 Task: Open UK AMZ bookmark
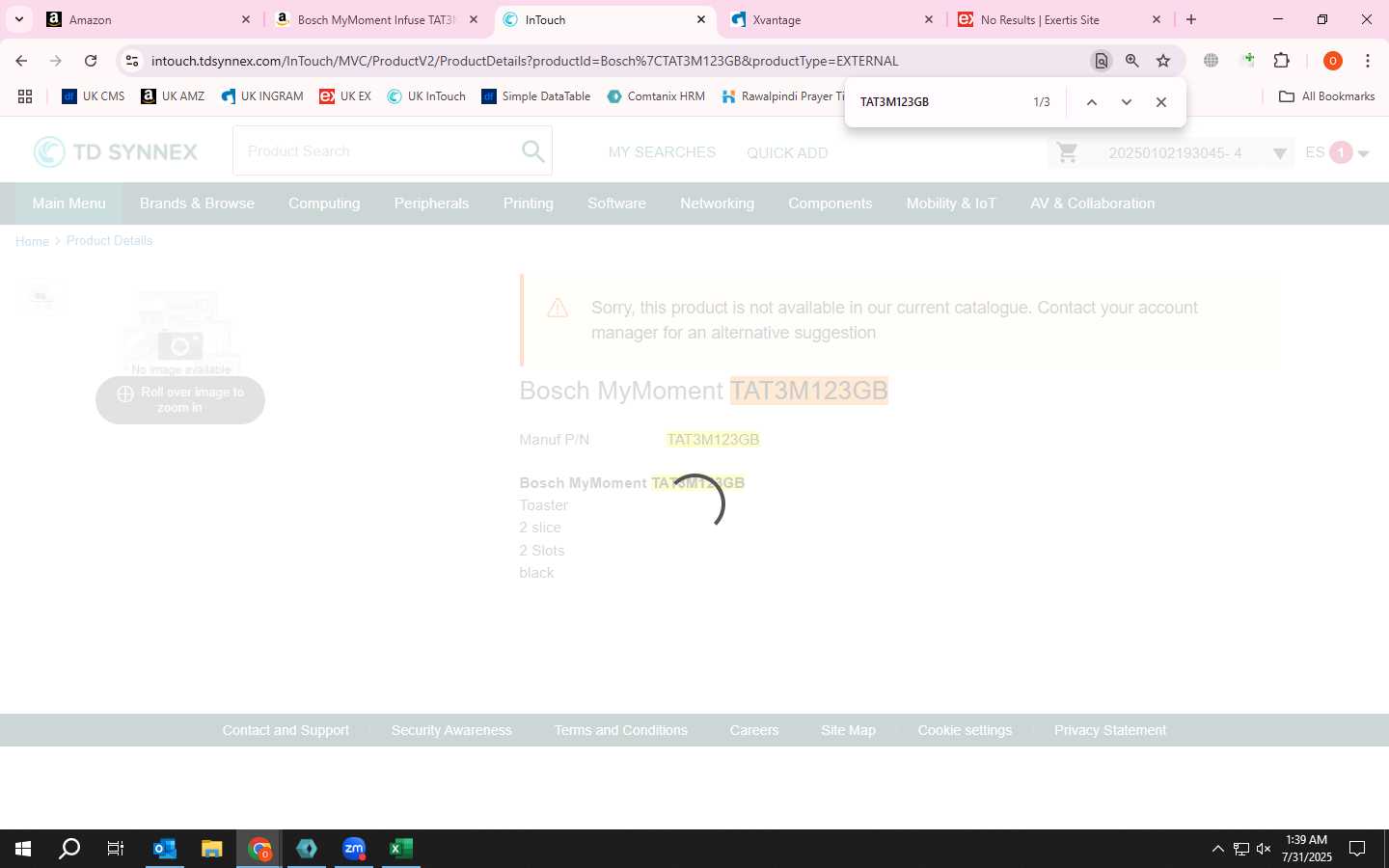tap(173, 96)
